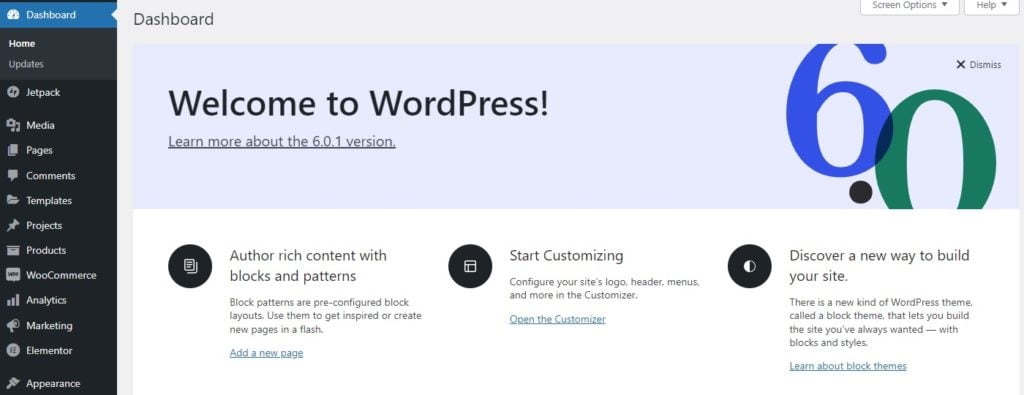The height and width of the screenshot is (395, 1024).
Task: Click the WooCommerce logo icon
Action: coord(13,276)
